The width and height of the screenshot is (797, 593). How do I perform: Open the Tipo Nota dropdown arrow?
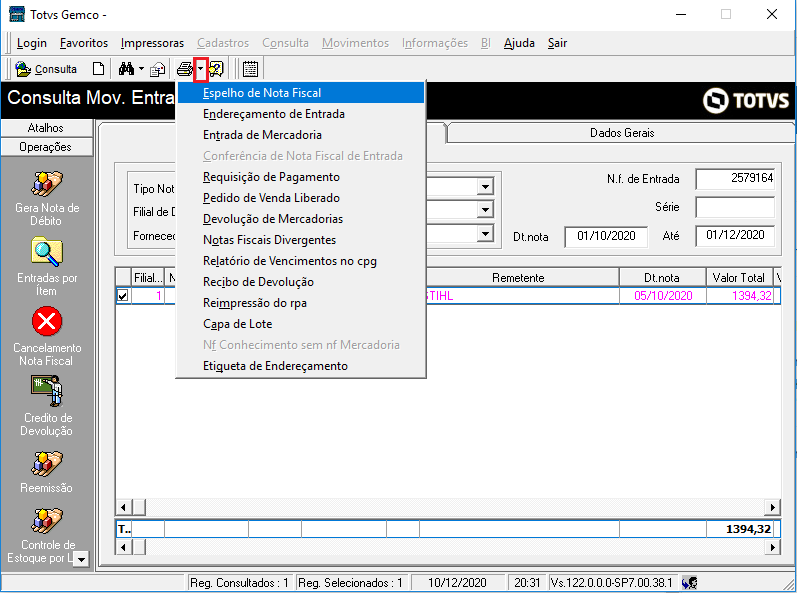[485, 187]
